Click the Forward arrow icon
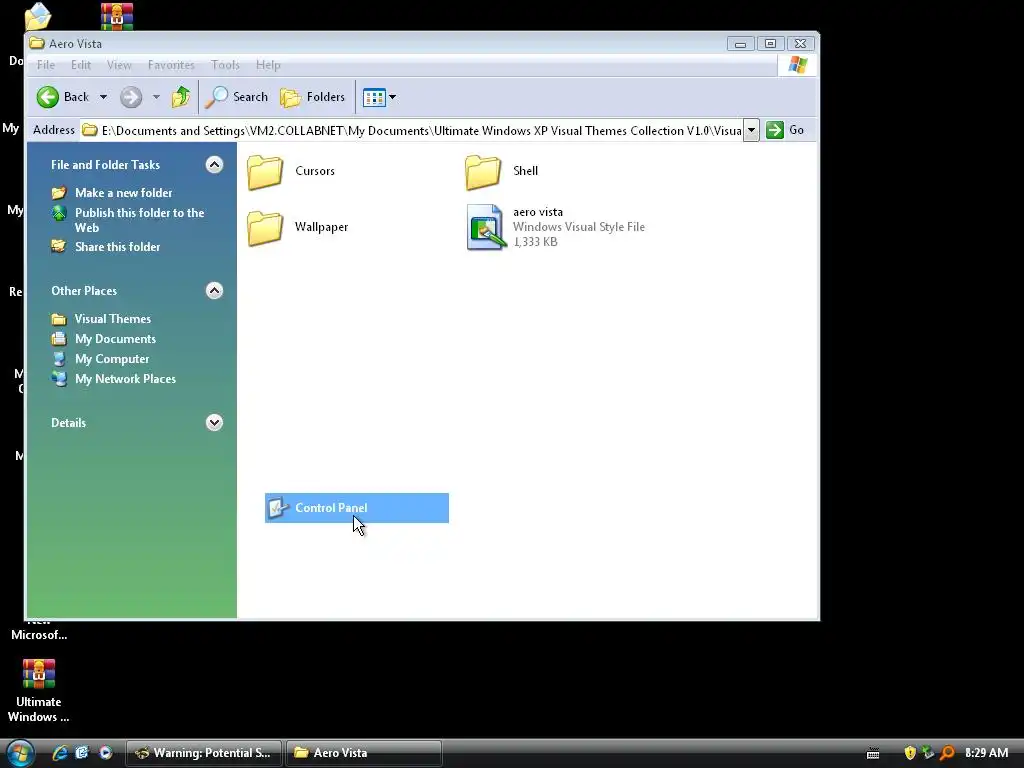Screen dimensions: 1024x768 [x=131, y=97]
